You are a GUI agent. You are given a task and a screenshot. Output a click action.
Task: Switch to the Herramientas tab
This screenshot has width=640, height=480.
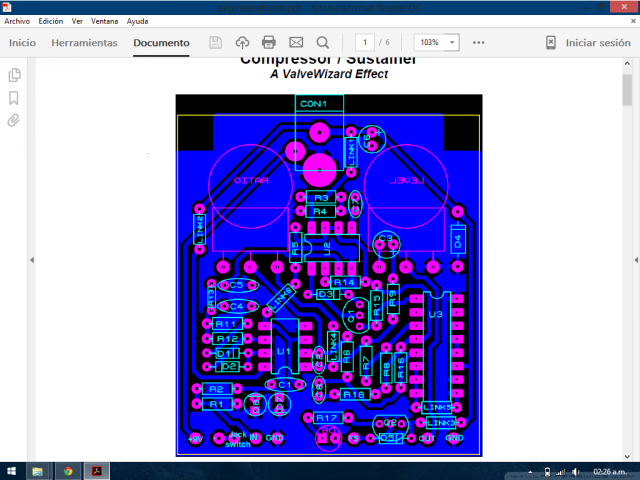coord(84,43)
